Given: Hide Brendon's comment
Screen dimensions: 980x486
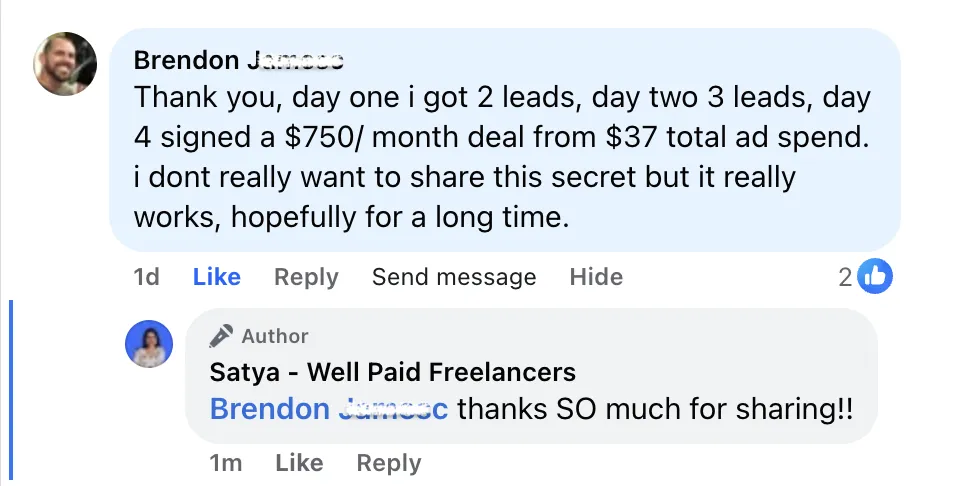Looking at the screenshot, I should point(596,277).
